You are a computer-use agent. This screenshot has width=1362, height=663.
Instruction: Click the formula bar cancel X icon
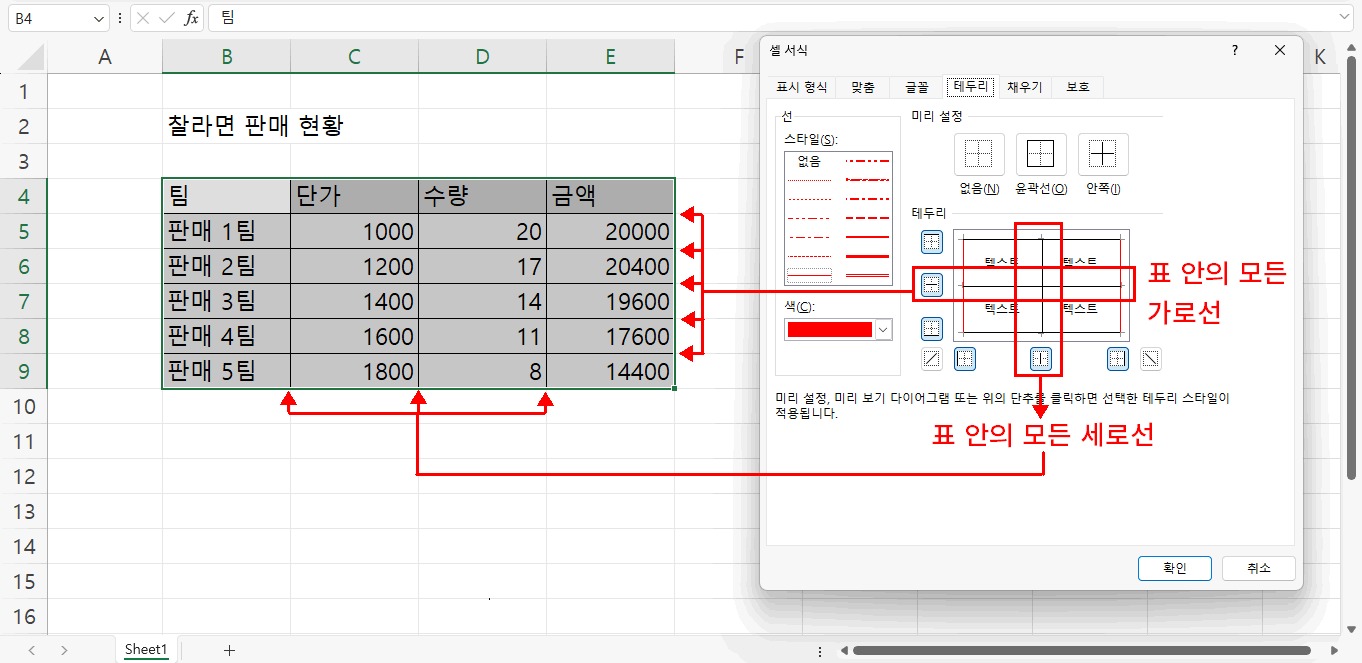pyautogui.click(x=144, y=18)
